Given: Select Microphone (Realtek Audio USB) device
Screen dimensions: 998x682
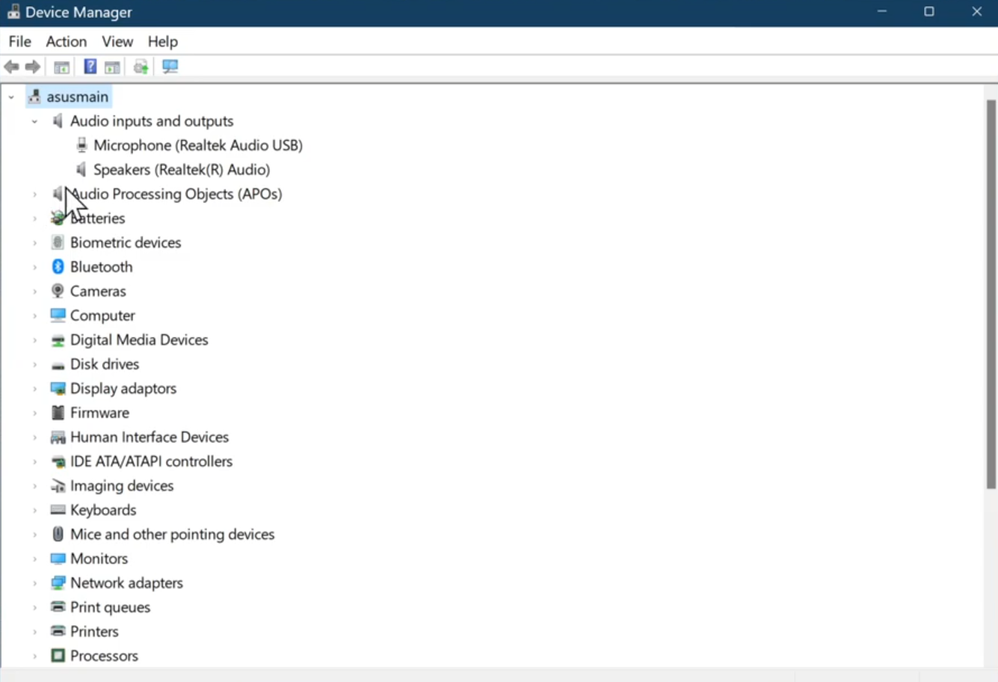Looking at the screenshot, I should tap(198, 145).
